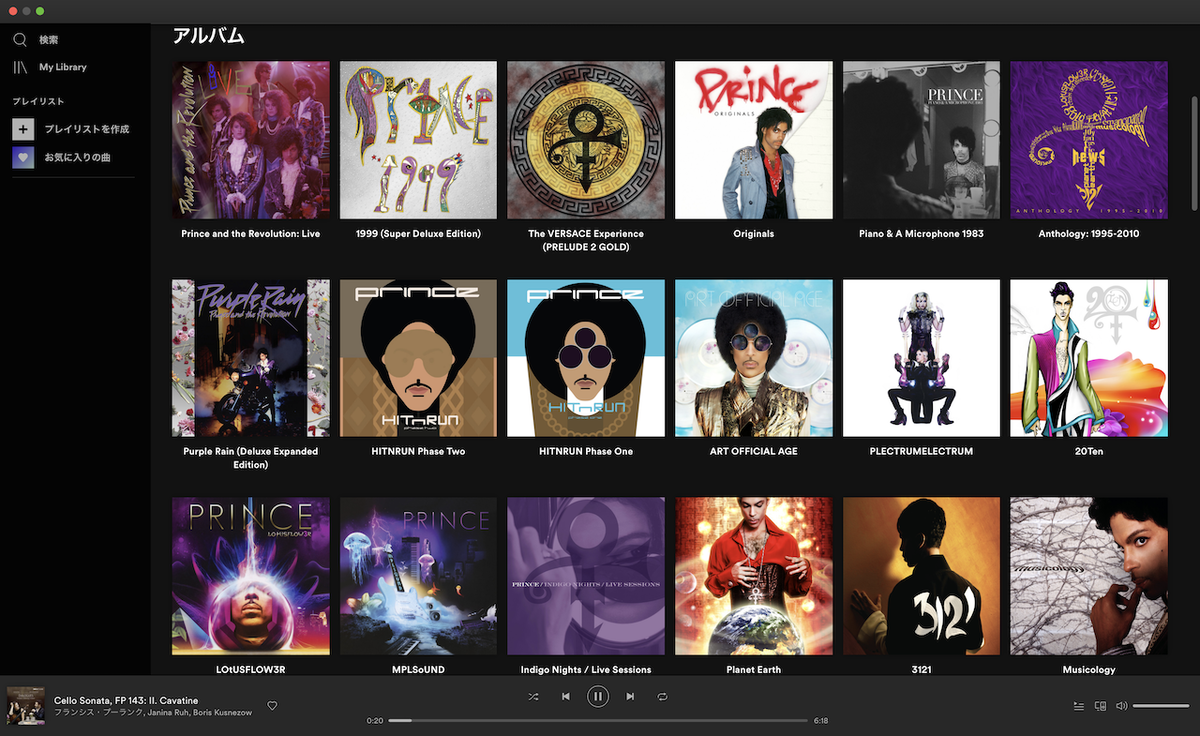Open HITNRUN Phase One album cover
The width and height of the screenshot is (1200, 736).
[586, 358]
